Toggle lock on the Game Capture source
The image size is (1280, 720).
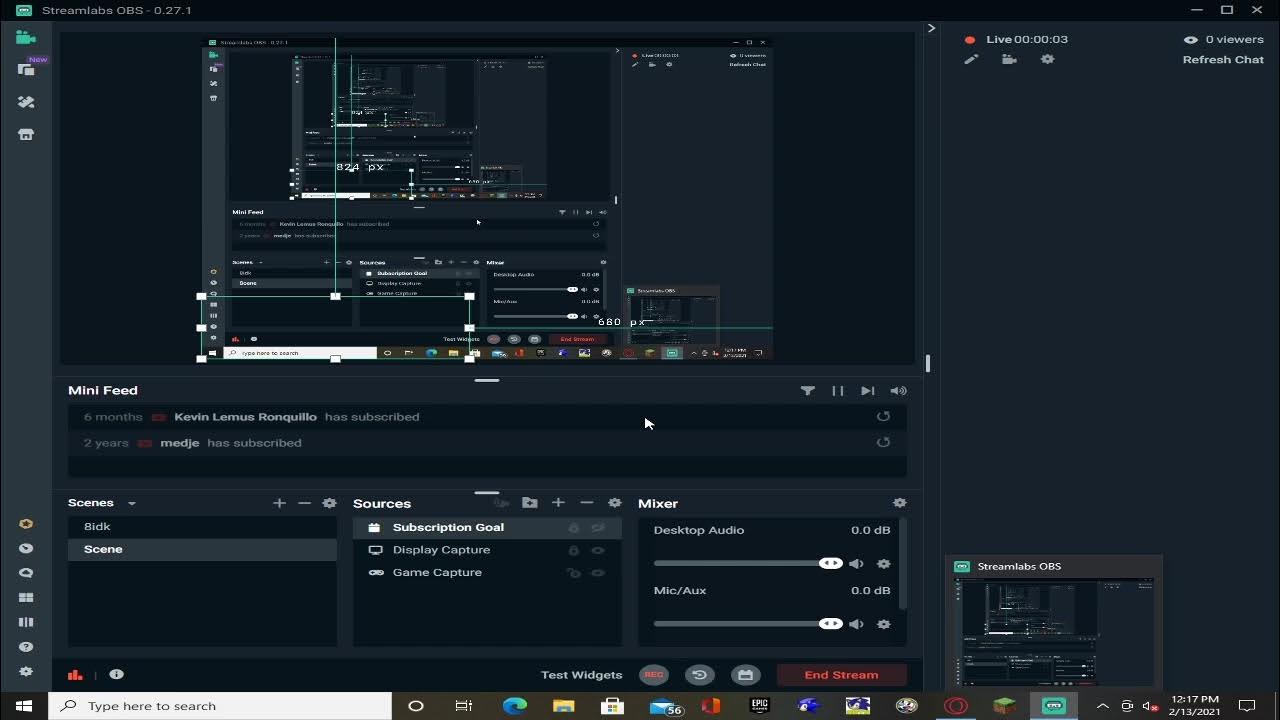pyautogui.click(x=573, y=573)
